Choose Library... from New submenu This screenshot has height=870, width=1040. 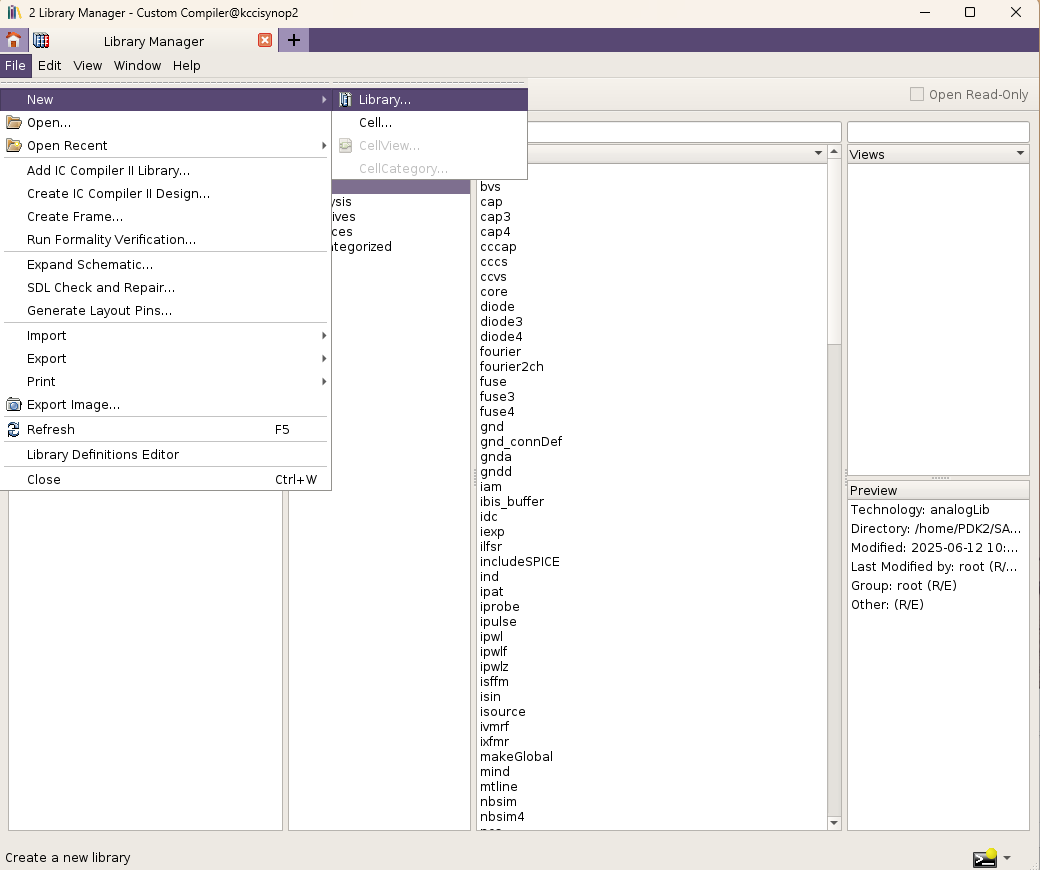coord(430,99)
